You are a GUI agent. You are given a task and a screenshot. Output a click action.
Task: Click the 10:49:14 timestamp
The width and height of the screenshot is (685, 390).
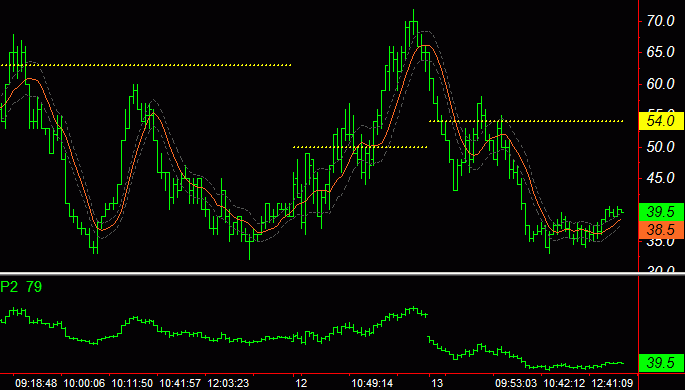(x=372, y=383)
